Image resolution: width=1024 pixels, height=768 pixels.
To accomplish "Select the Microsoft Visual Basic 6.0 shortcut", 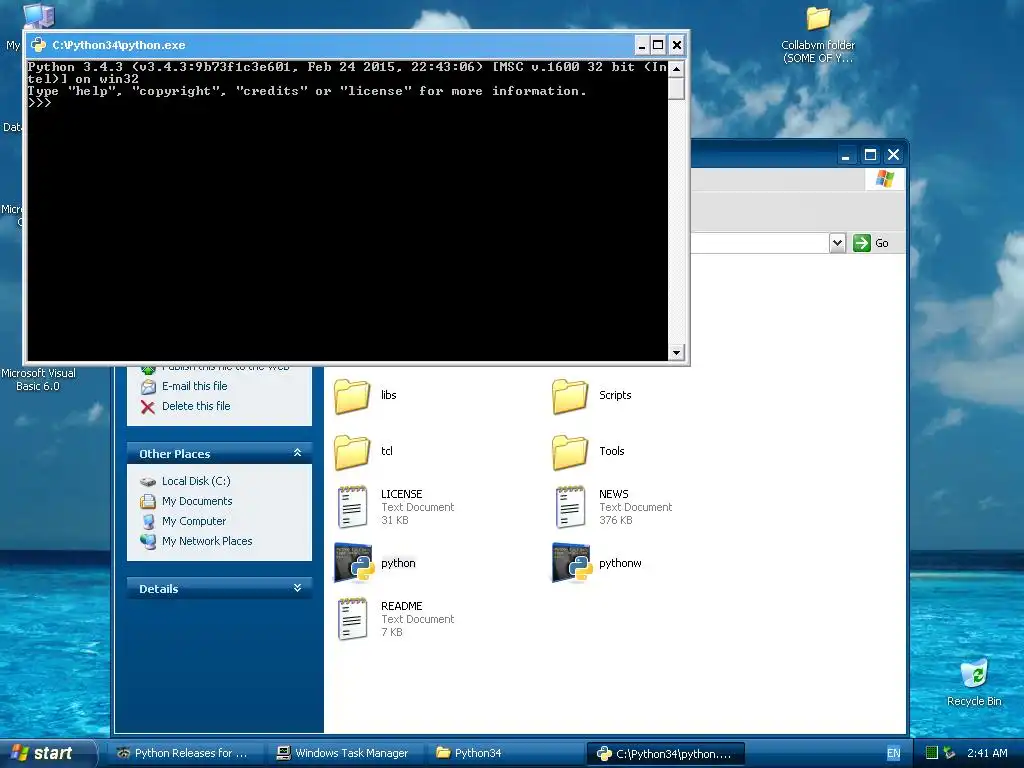I will (x=38, y=379).
